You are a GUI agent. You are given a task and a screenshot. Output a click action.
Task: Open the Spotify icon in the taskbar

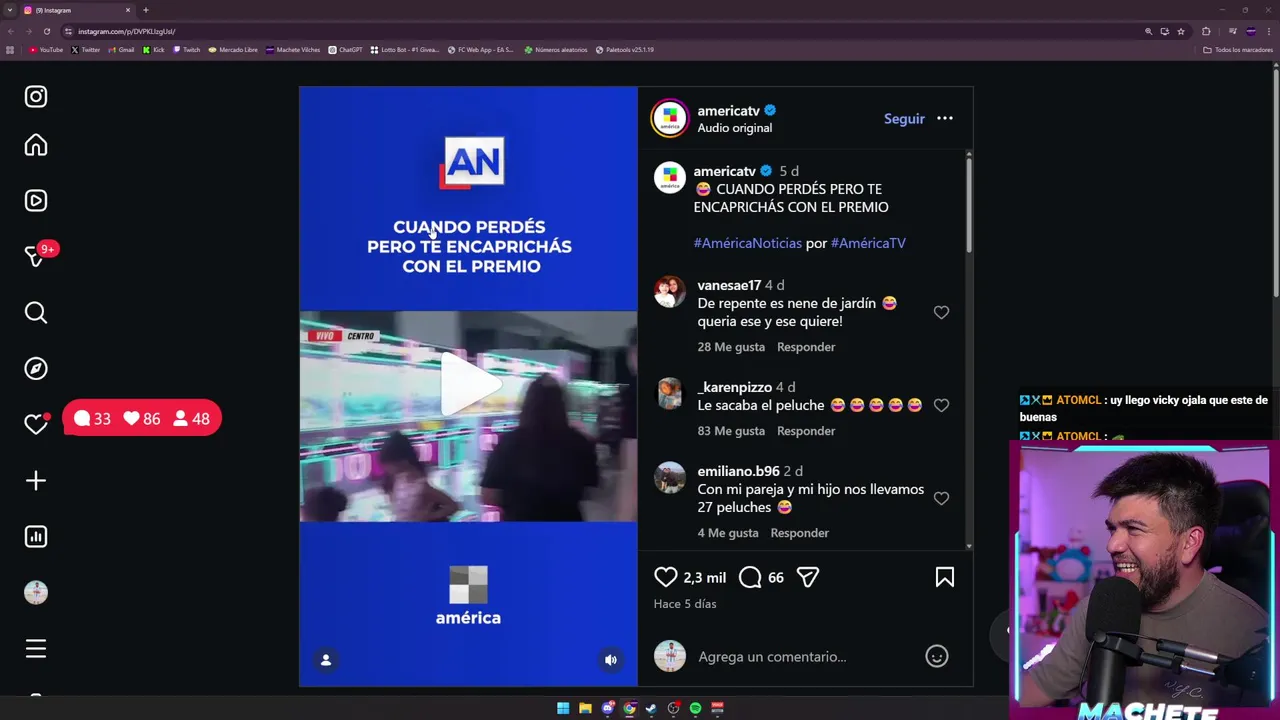[x=695, y=708]
